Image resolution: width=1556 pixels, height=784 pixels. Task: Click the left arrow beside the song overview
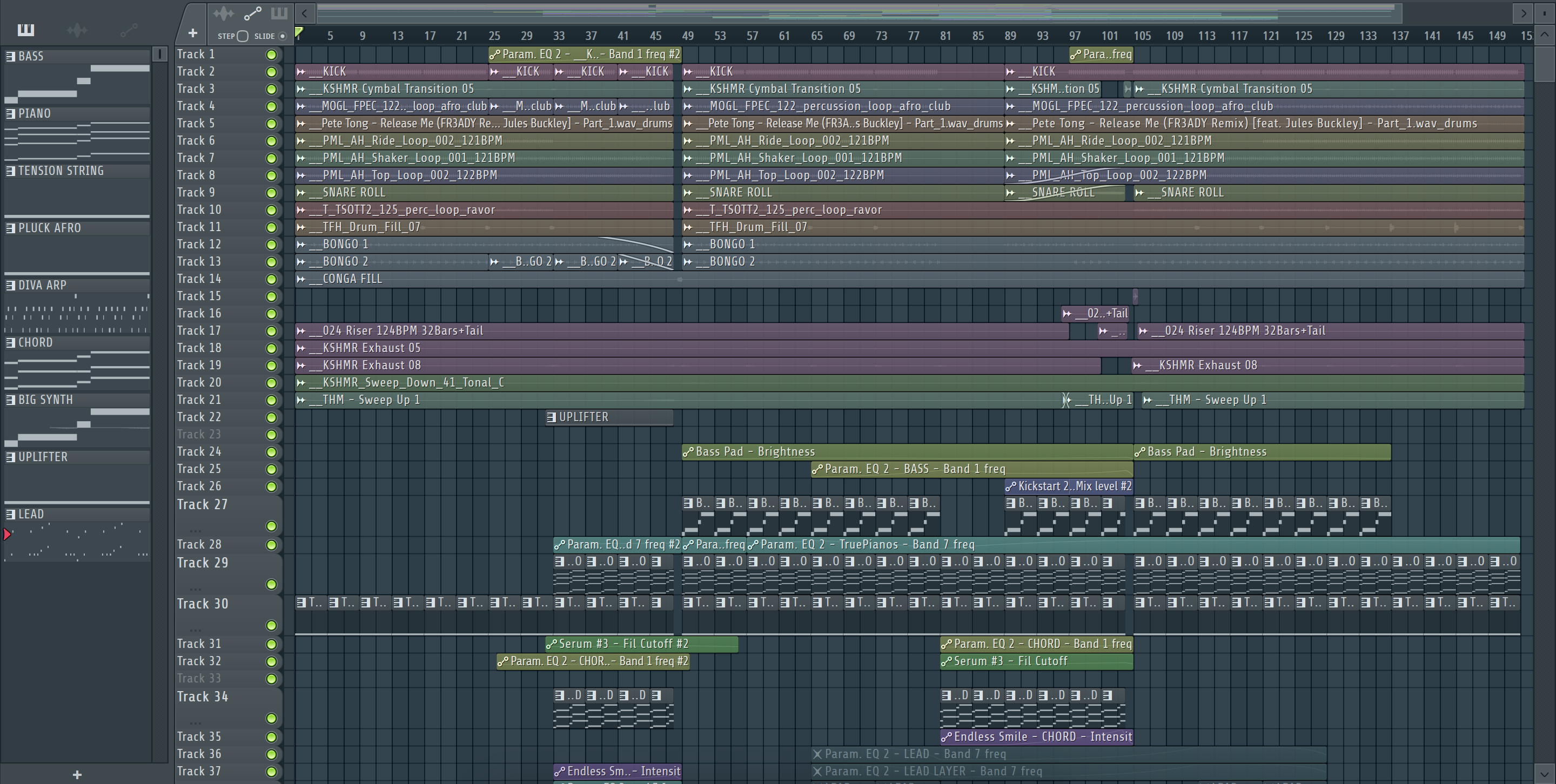(x=305, y=12)
